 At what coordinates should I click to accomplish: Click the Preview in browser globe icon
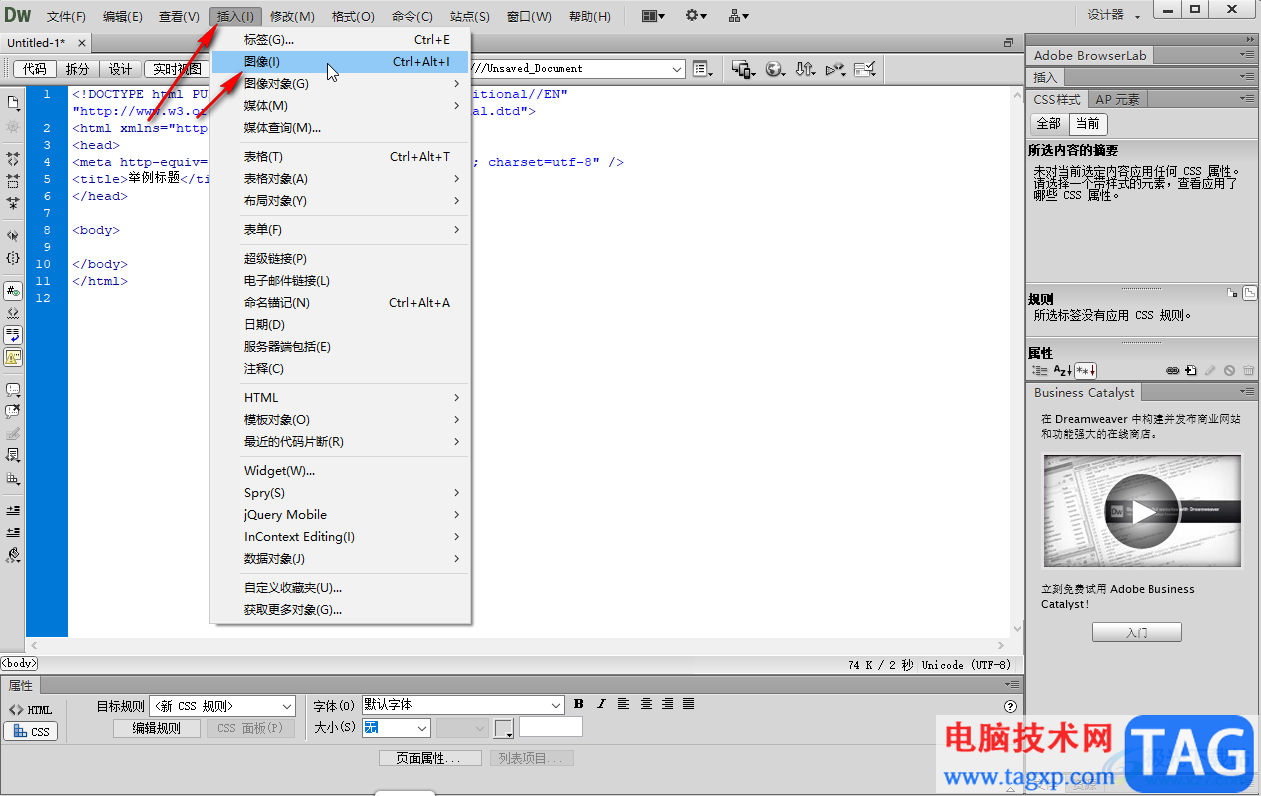coord(775,69)
